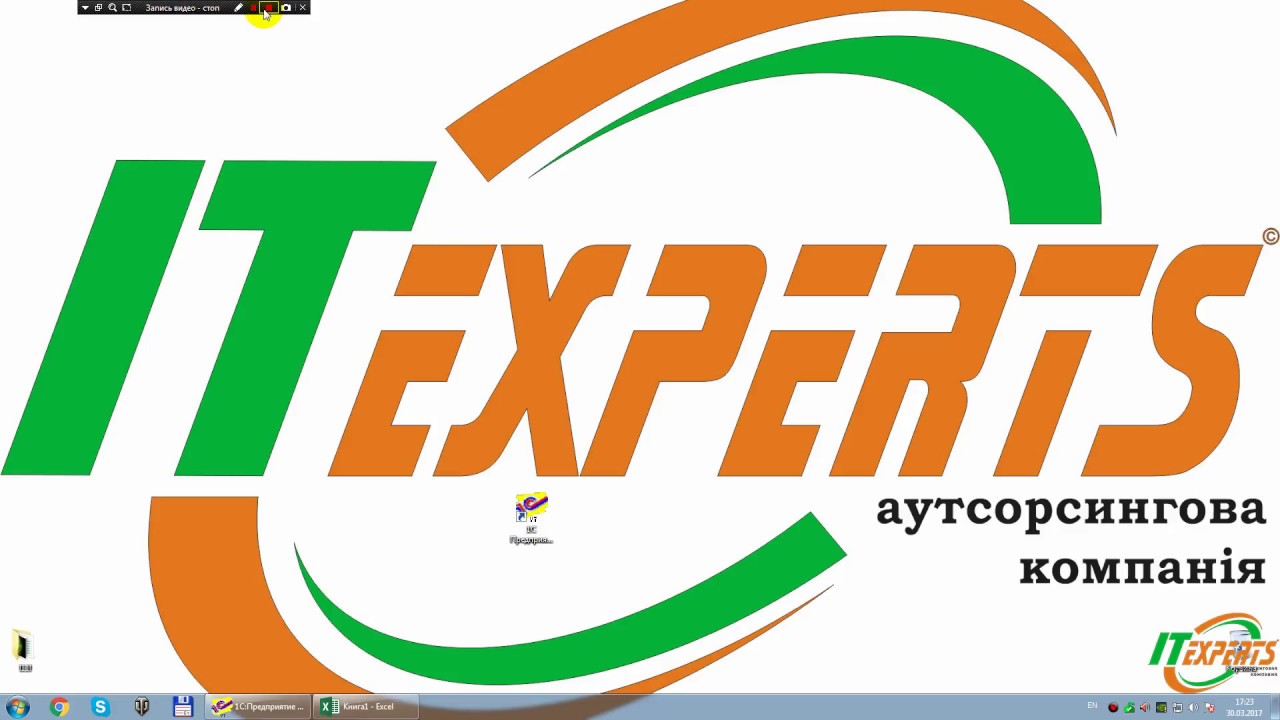
Task: Click the red recorder tray icon
Action: tap(1113, 708)
